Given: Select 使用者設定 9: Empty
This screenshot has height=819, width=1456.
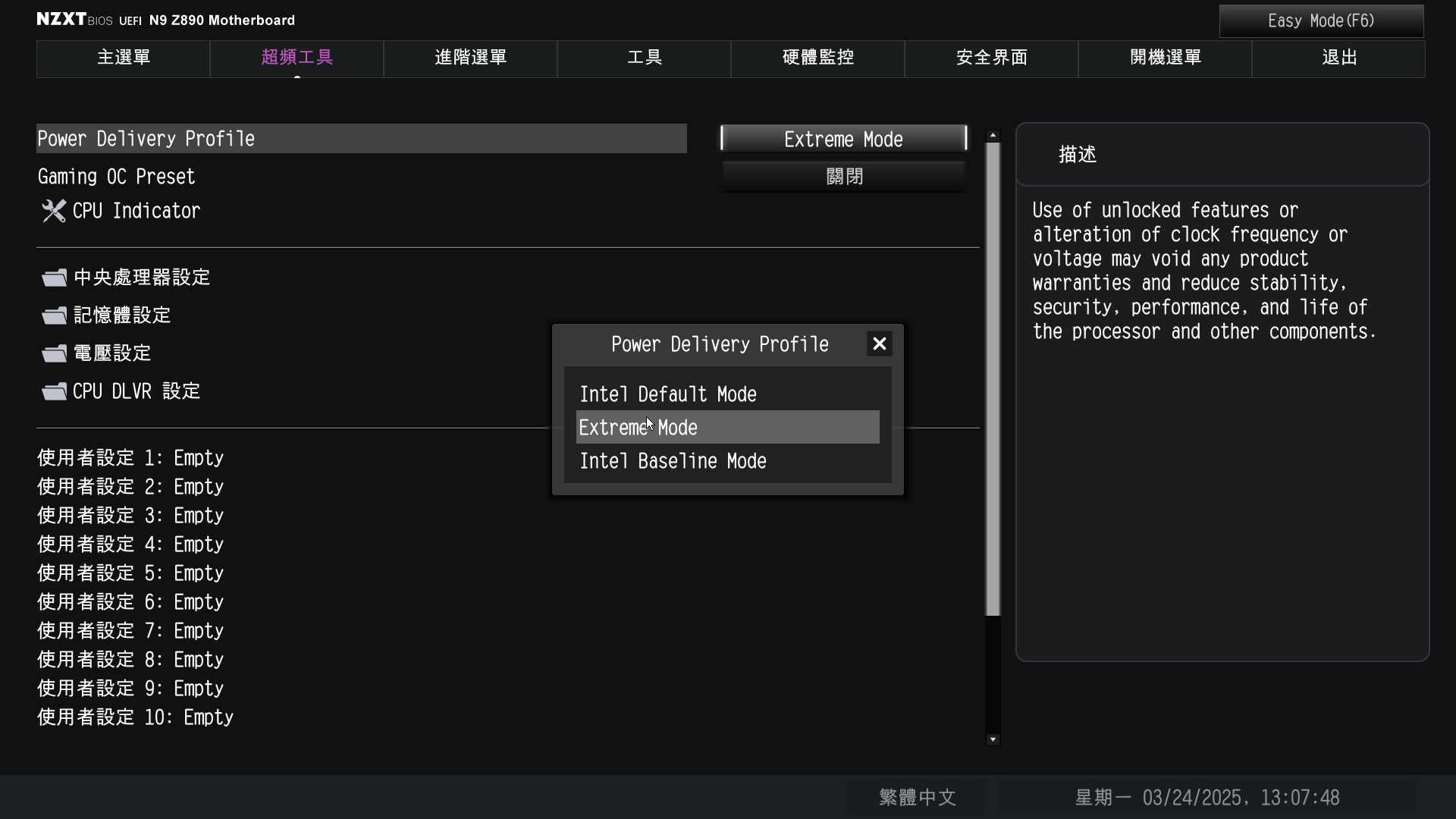Looking at the screenshot, I should pos(130,689).
